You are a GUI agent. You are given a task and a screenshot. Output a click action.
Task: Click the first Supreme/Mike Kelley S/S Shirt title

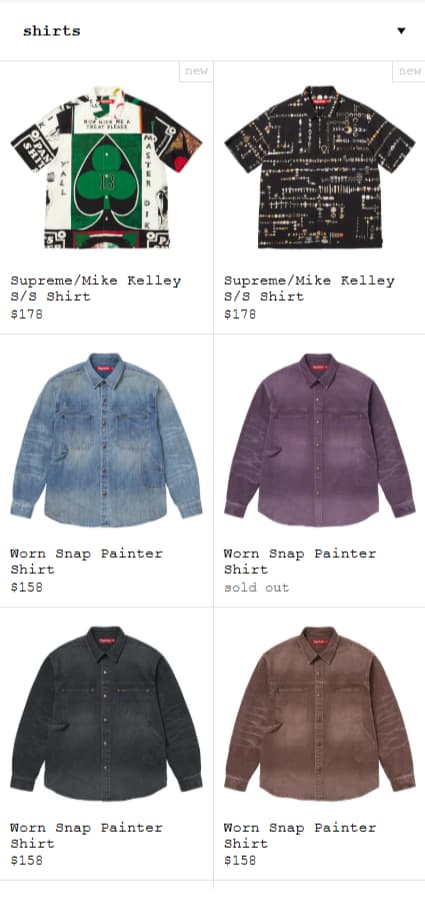pyautogui.click(x=96, y=288)
